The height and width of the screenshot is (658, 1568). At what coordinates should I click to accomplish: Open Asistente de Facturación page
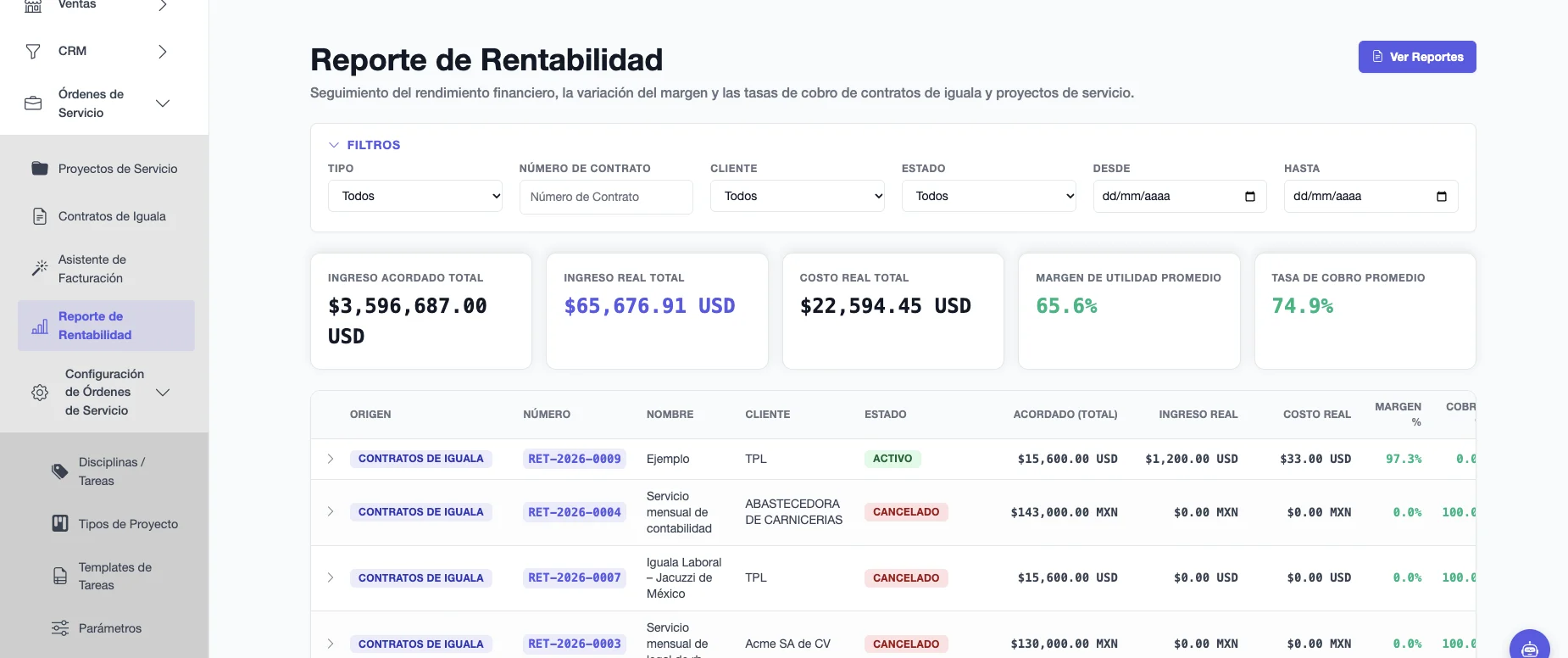(x=106, y=269)
